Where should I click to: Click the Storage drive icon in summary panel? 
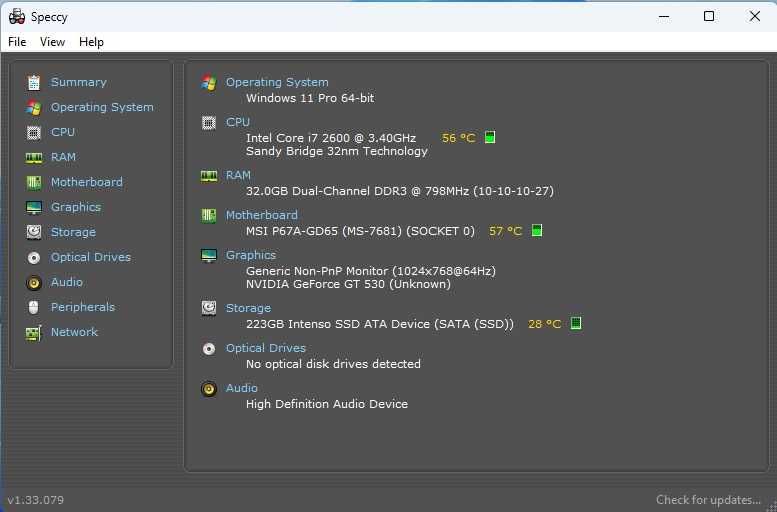(x=209, y=308)
